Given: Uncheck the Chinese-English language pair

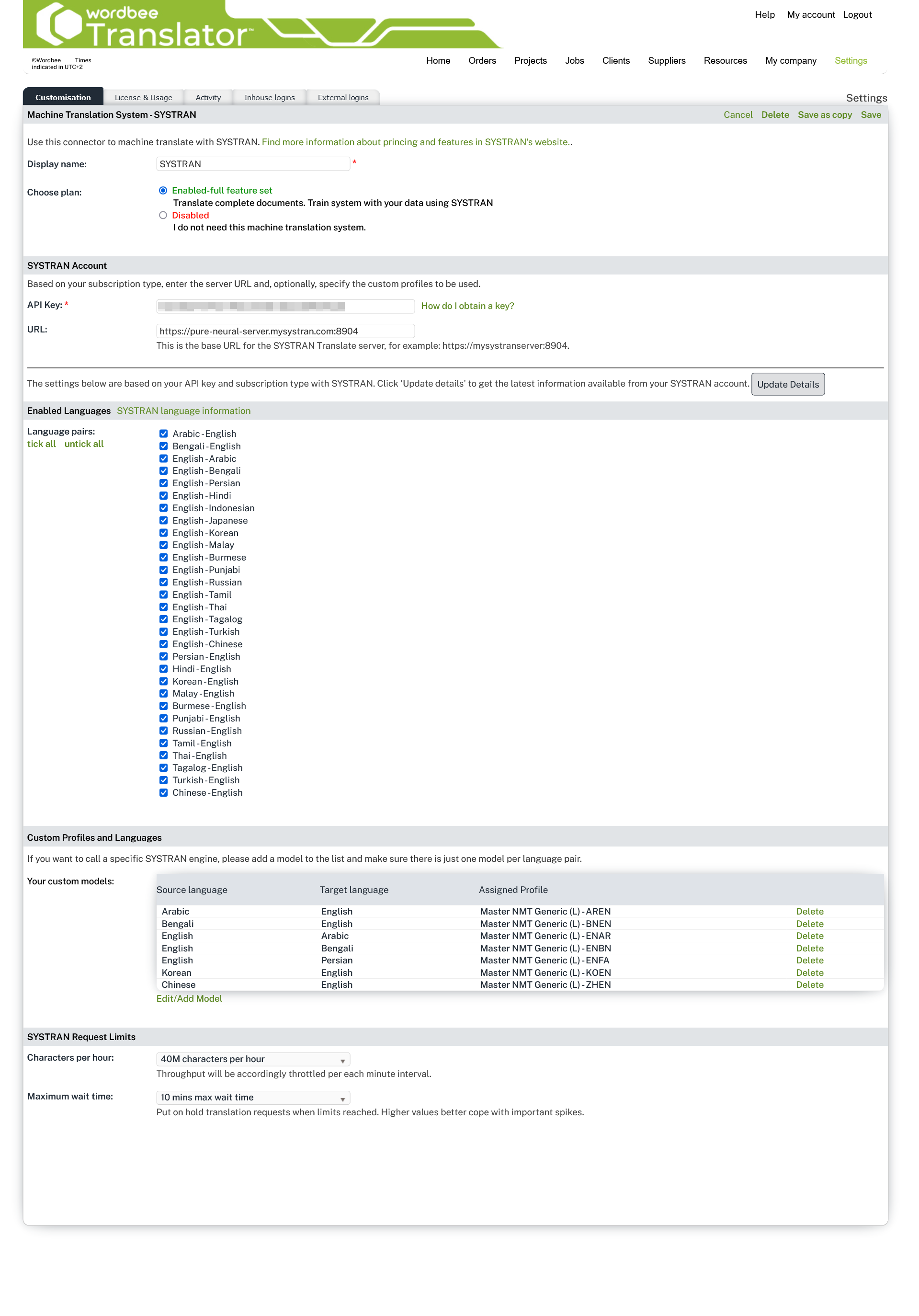Looking at the screenshot, I should [163, 793].
